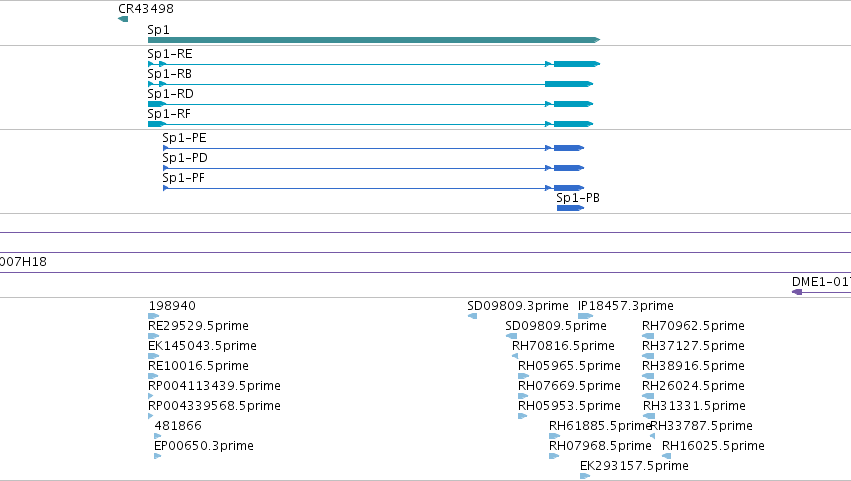Select the RH70962.5prime EST label
Image resolution: width=851 pixels, height=481 pixels.
pyautogui.click(x=693, y=326)
